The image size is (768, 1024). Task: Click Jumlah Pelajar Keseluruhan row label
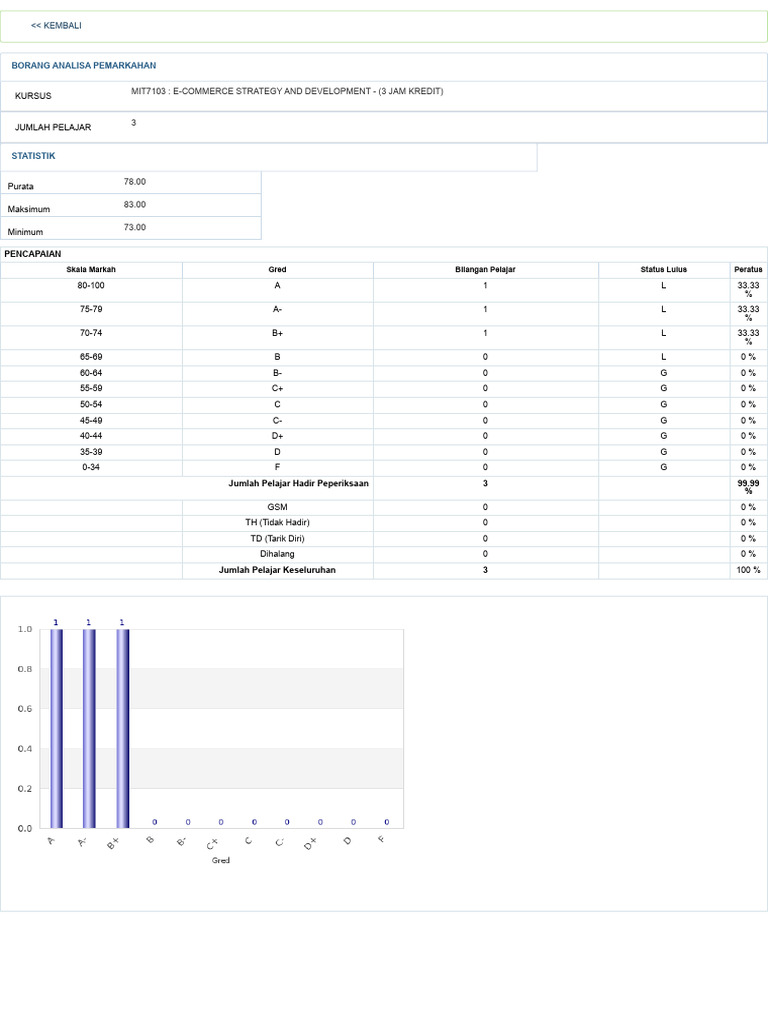[278, 570]
